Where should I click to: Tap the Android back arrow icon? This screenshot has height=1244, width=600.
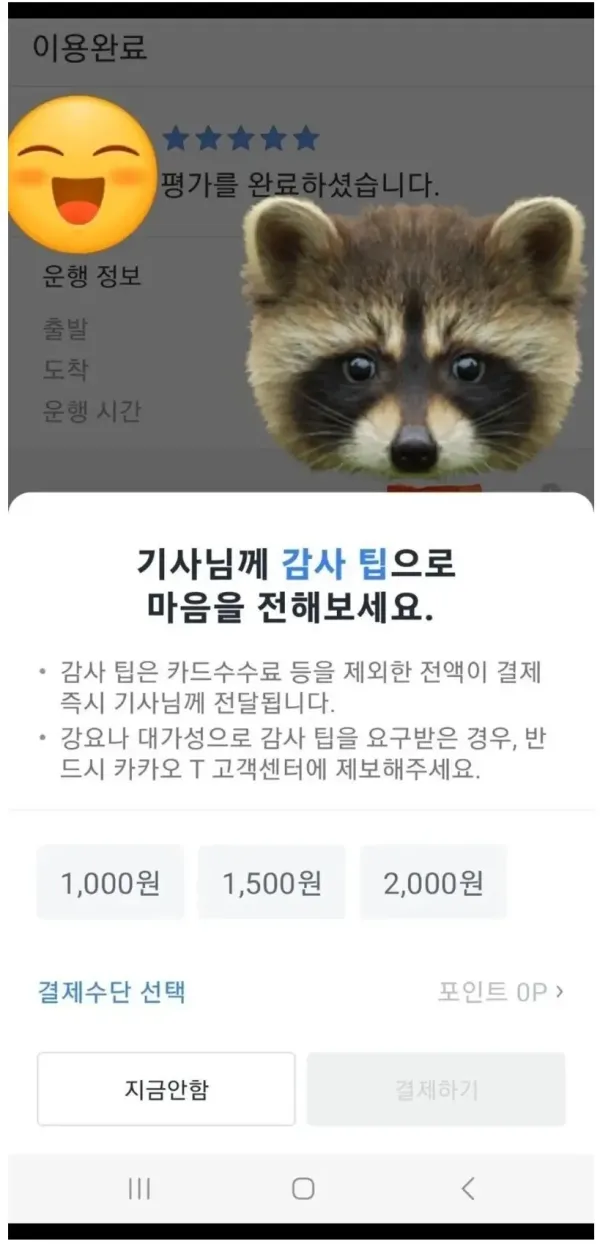(468, 1188)
